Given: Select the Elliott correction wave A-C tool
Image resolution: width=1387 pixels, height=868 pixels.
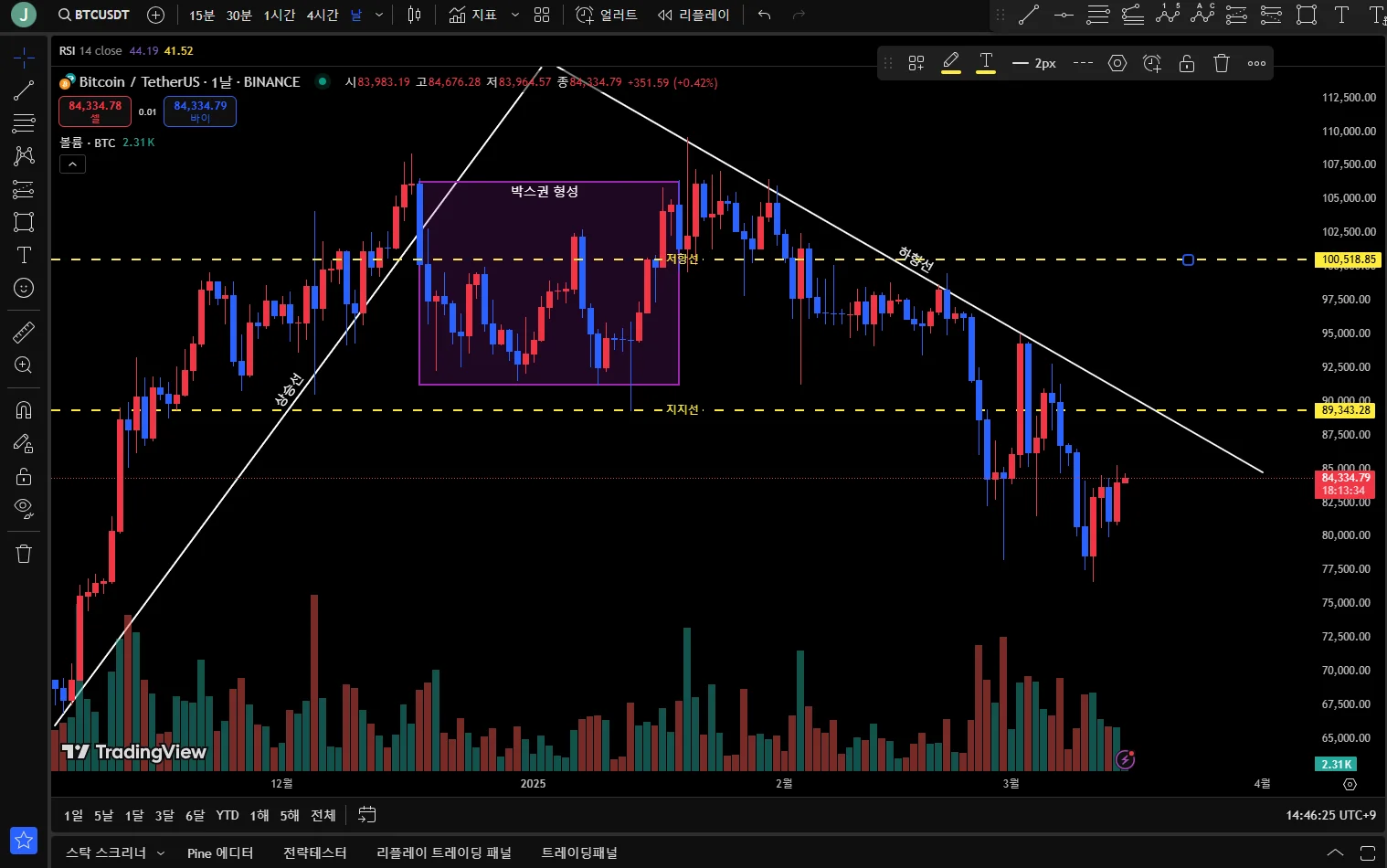Looking at the screenshot, I should (x=1202, y=14).
